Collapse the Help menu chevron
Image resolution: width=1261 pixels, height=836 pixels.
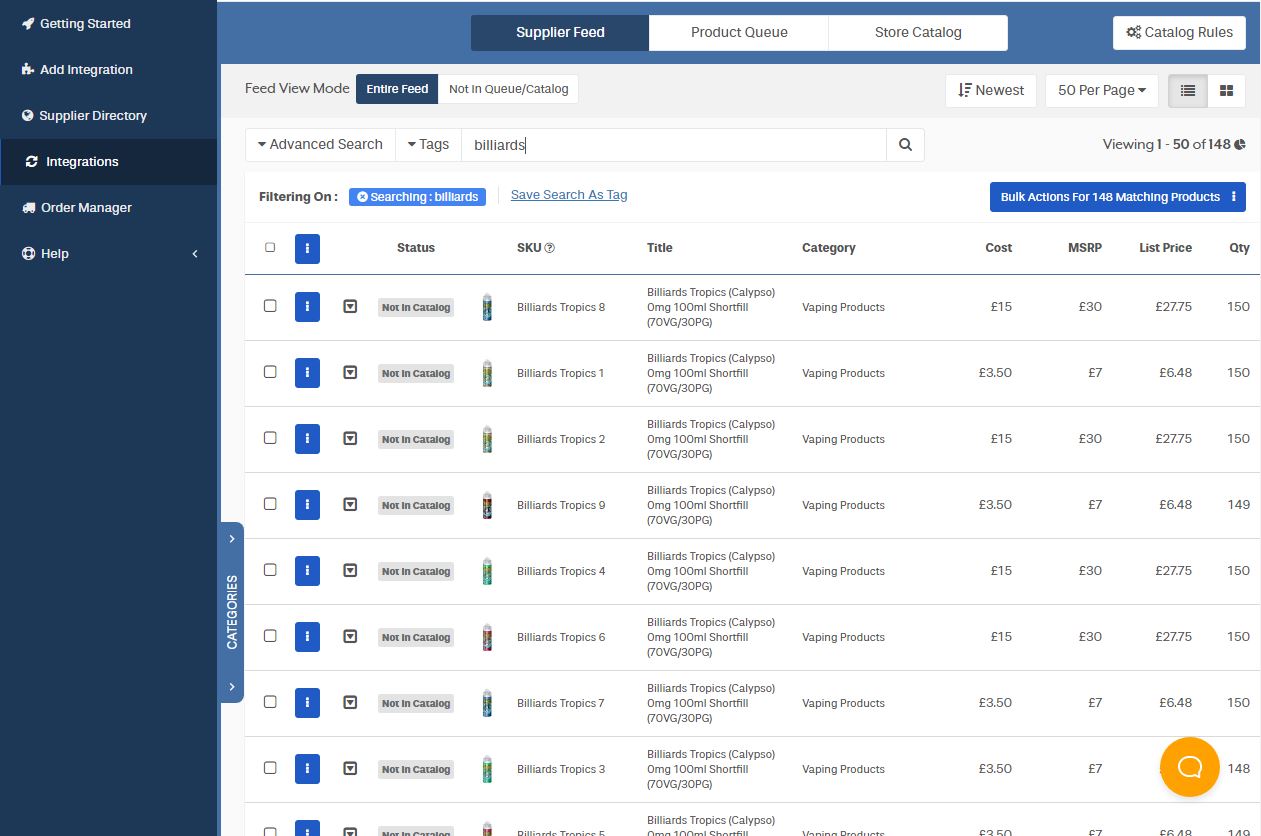[x=195, y=254]
